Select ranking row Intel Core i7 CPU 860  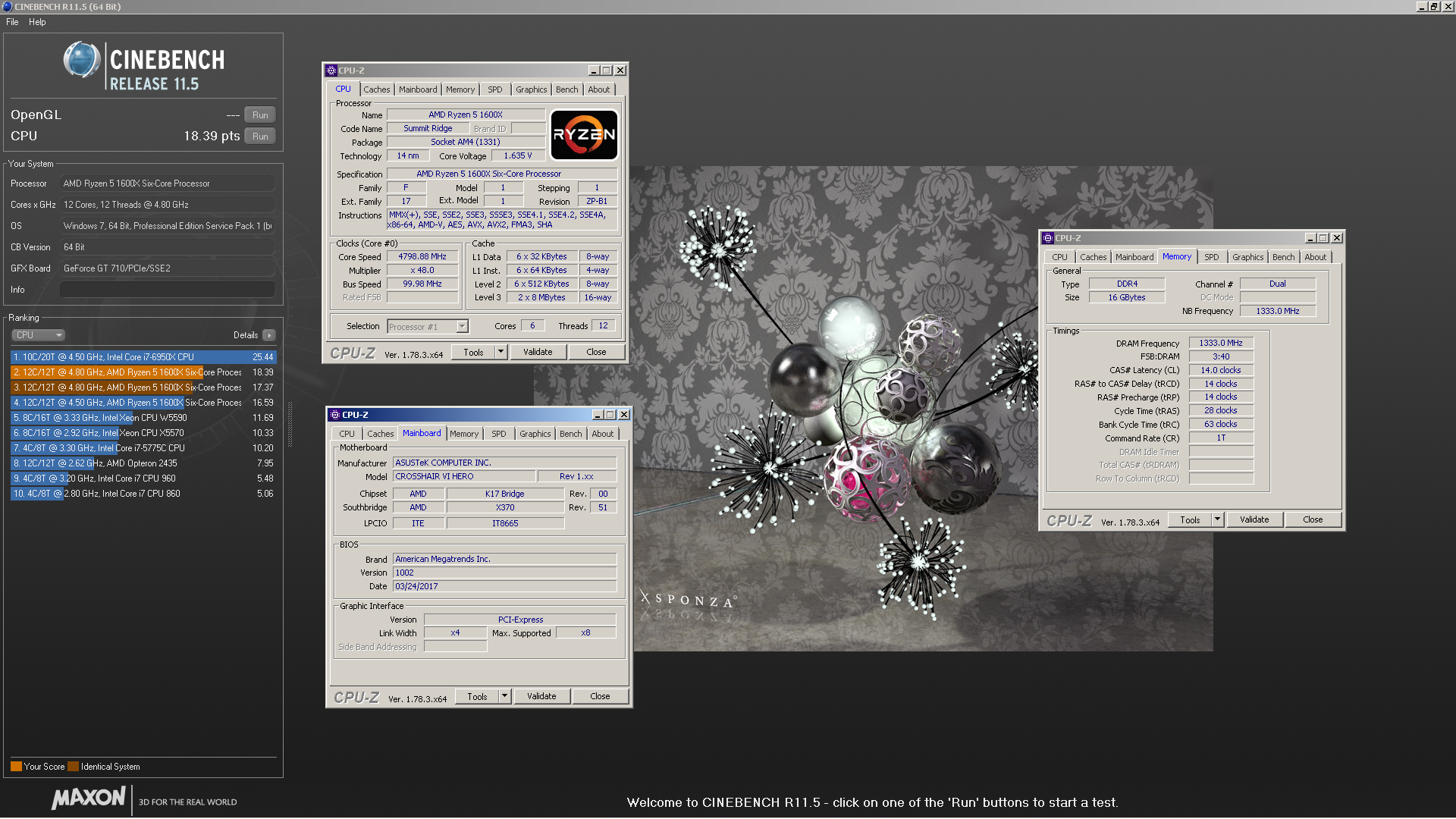point(143,494)
